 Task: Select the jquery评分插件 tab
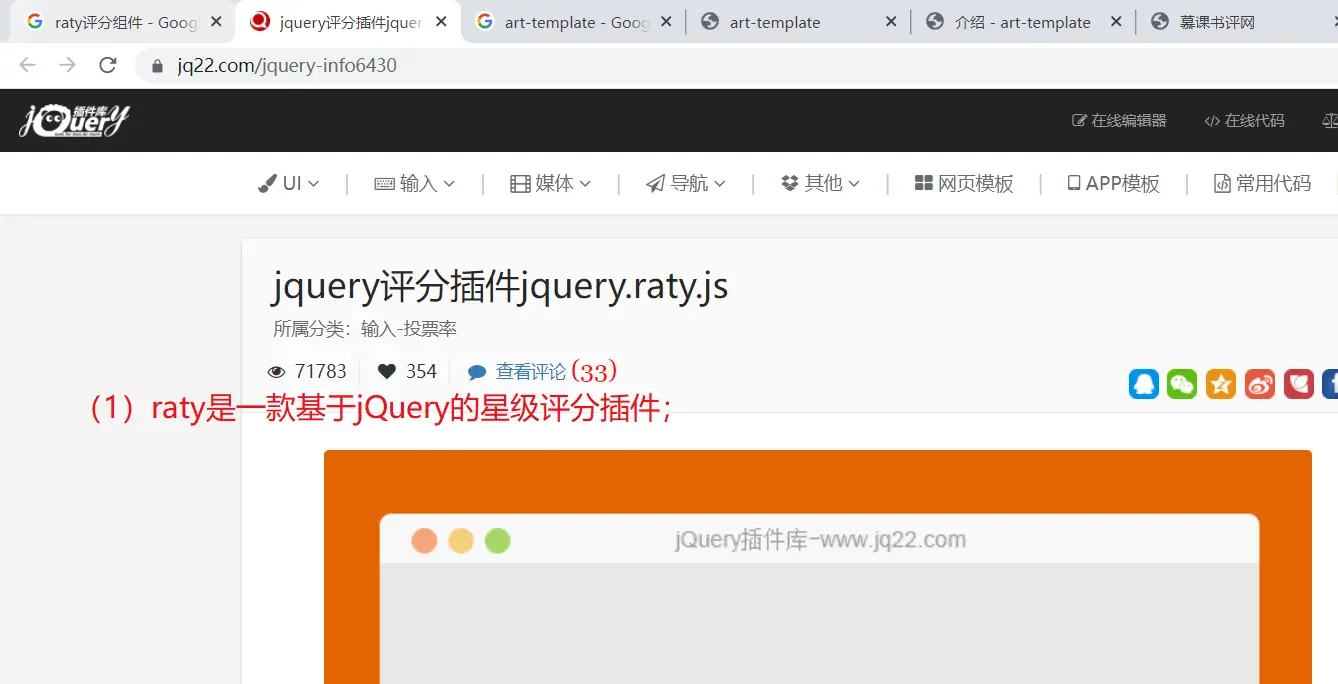pyautogui.click(x=348, y=22)
